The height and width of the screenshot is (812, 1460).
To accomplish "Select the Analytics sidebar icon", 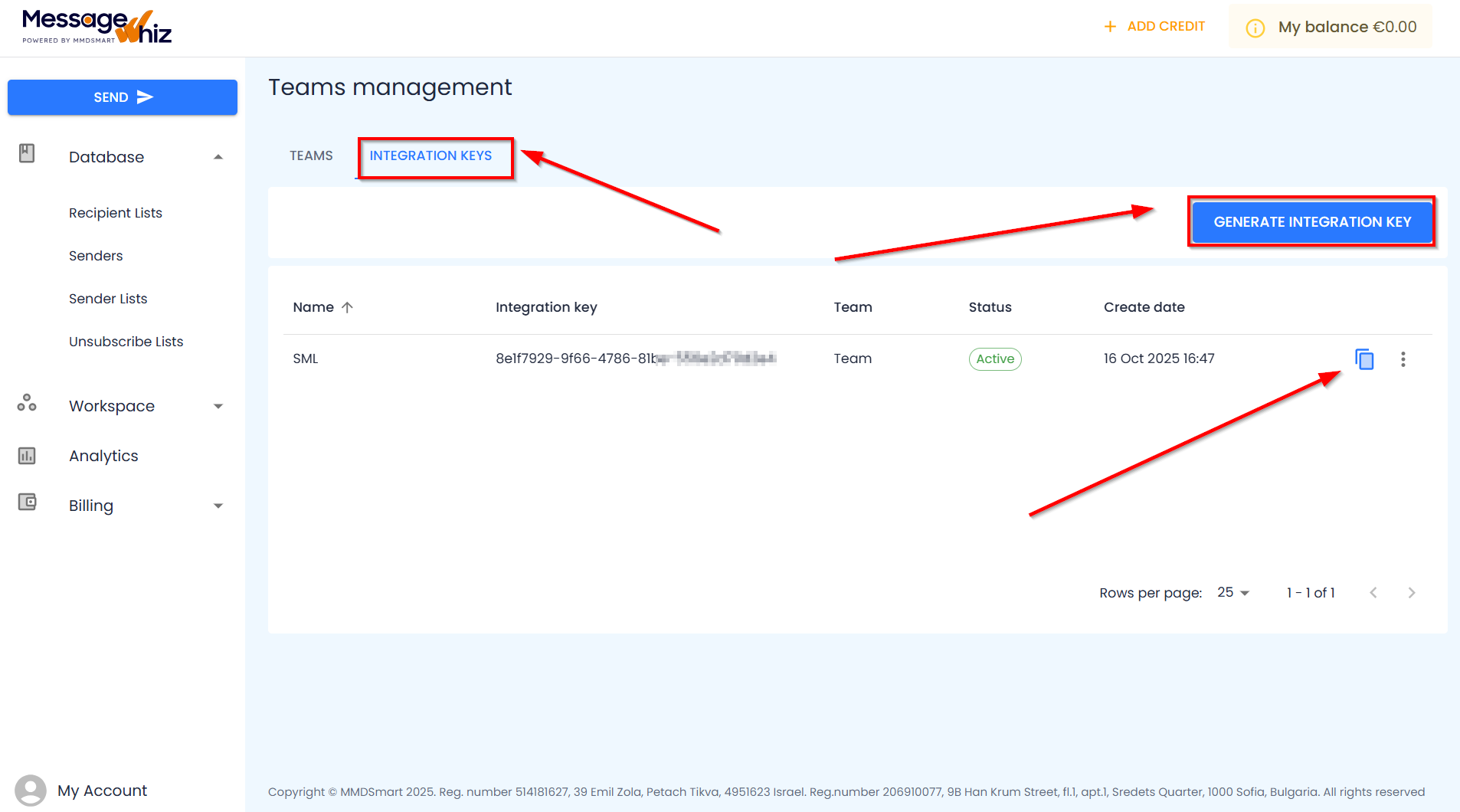I will pos(27,455).
